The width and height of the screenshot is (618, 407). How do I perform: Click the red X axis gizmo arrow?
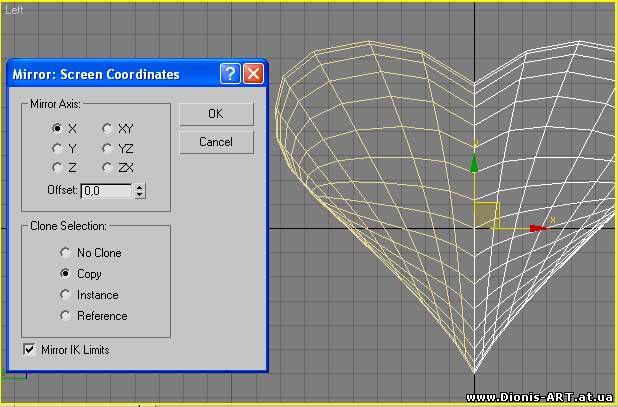(x=538, y=228)
